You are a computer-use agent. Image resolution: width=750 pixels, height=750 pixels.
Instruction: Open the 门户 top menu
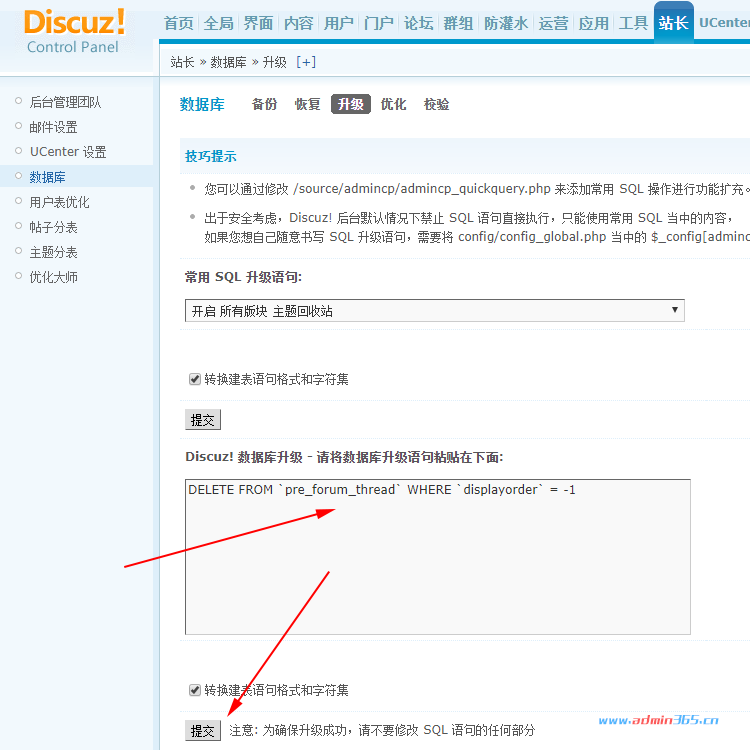378,23
